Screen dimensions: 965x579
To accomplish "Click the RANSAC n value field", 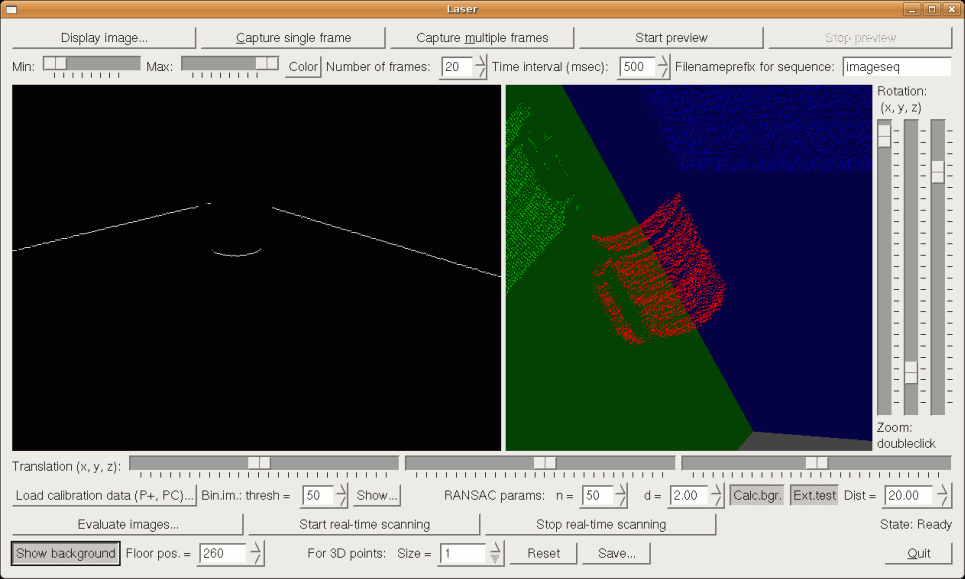I will click(597, 495).
